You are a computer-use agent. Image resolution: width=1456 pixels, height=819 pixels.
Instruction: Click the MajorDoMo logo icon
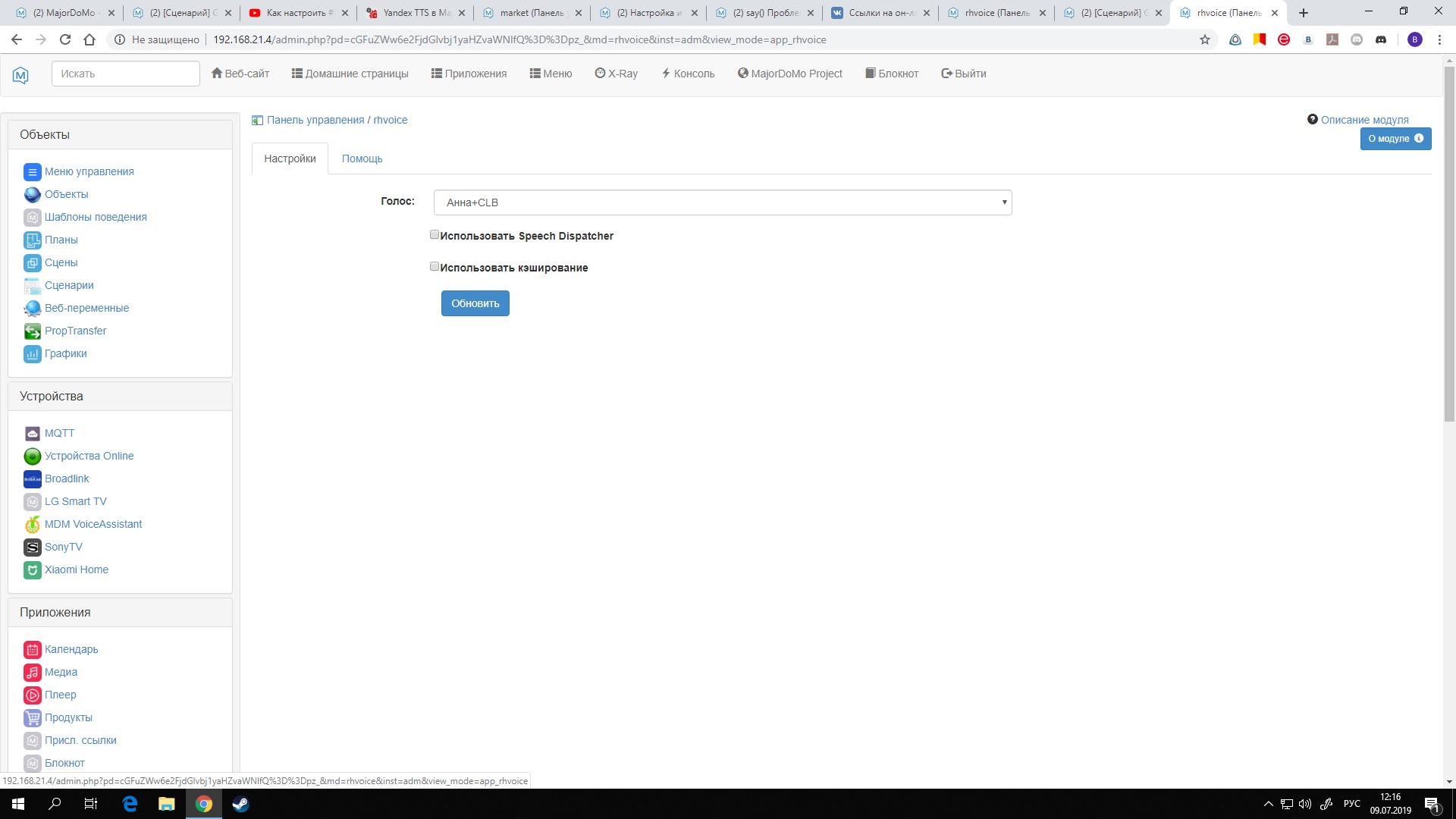pyautogui.click(x=20, y=74)
